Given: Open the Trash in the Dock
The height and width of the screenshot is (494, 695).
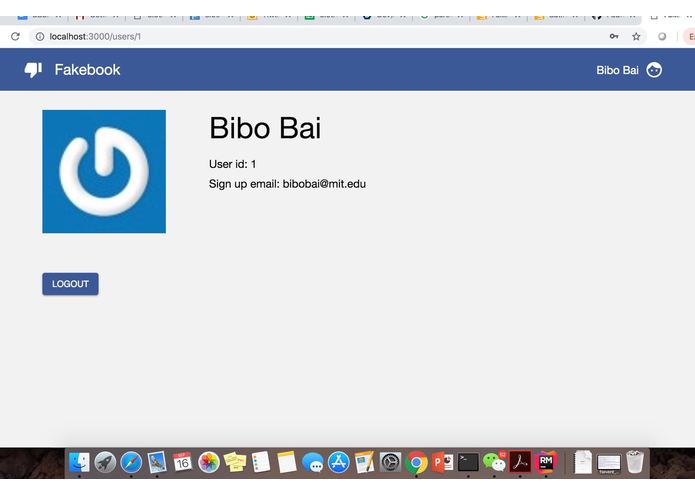Looking at the screenshot, I should click(x=635, y=463).
